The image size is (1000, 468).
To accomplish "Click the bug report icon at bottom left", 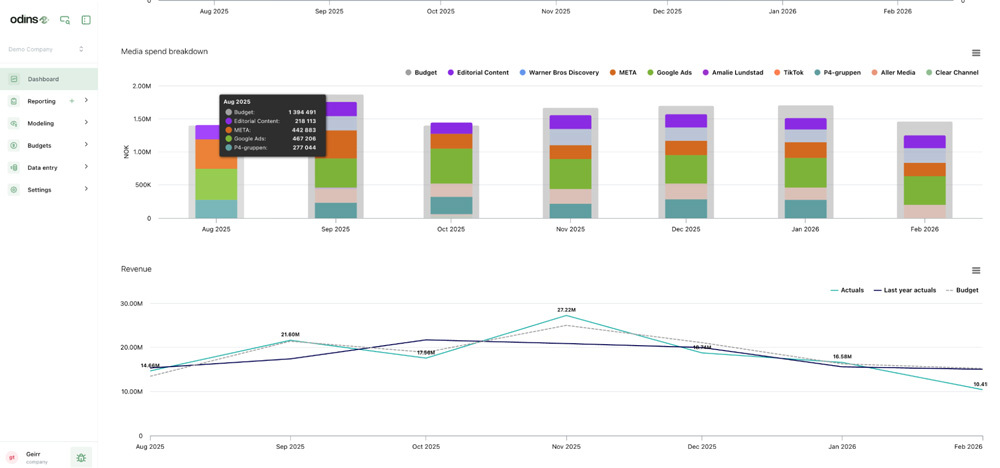I will [81, 457].
